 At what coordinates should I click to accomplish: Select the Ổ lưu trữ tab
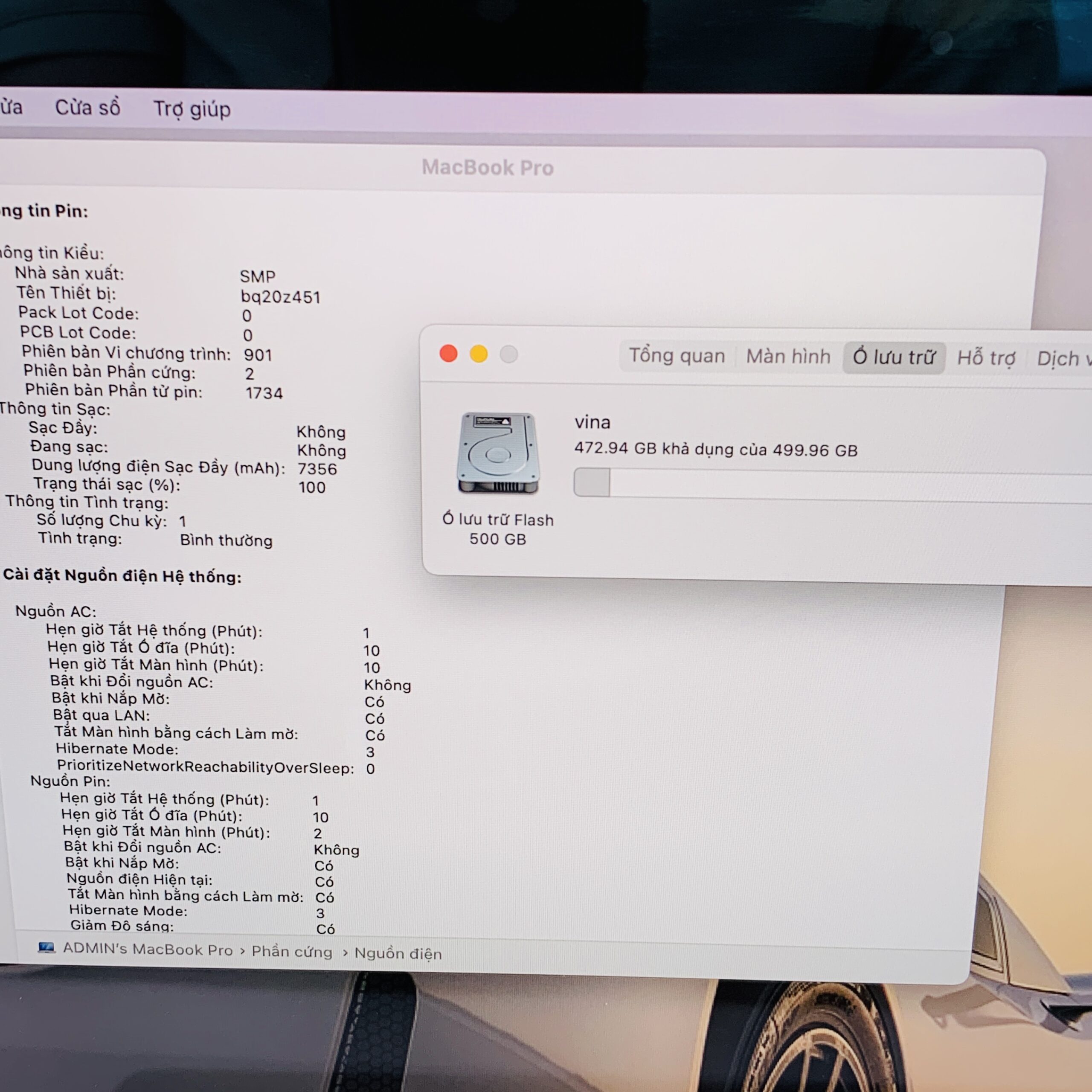pyautogui.click(x=894, y=357)
